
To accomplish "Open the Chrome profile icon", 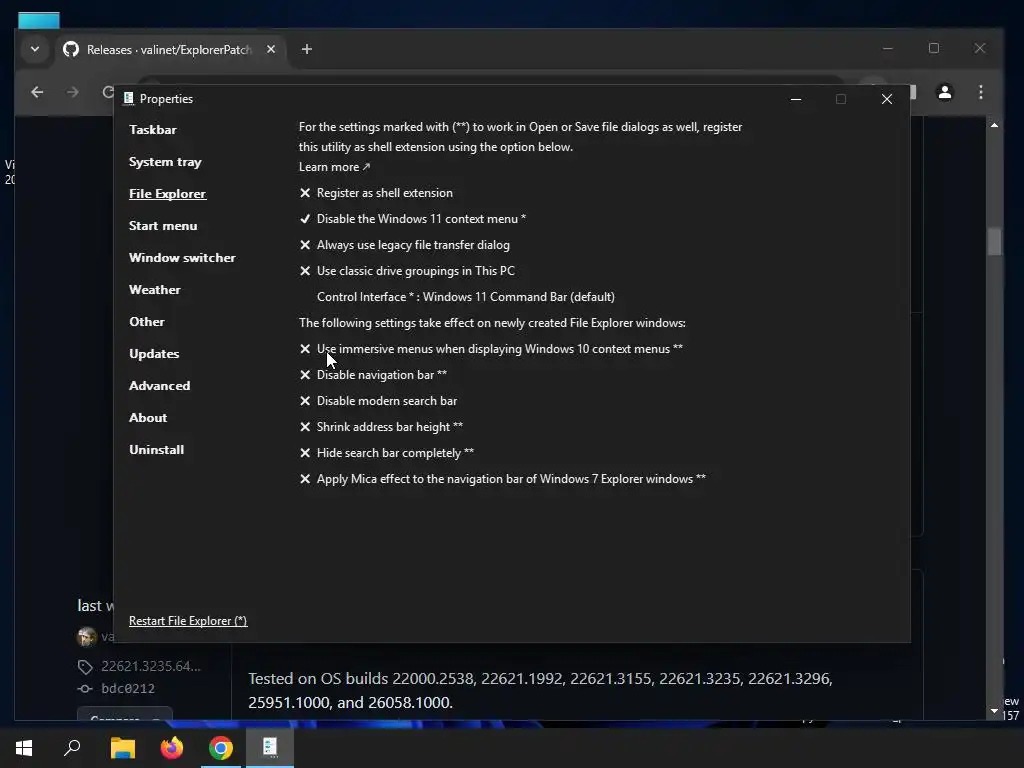I will pos(944,92).
